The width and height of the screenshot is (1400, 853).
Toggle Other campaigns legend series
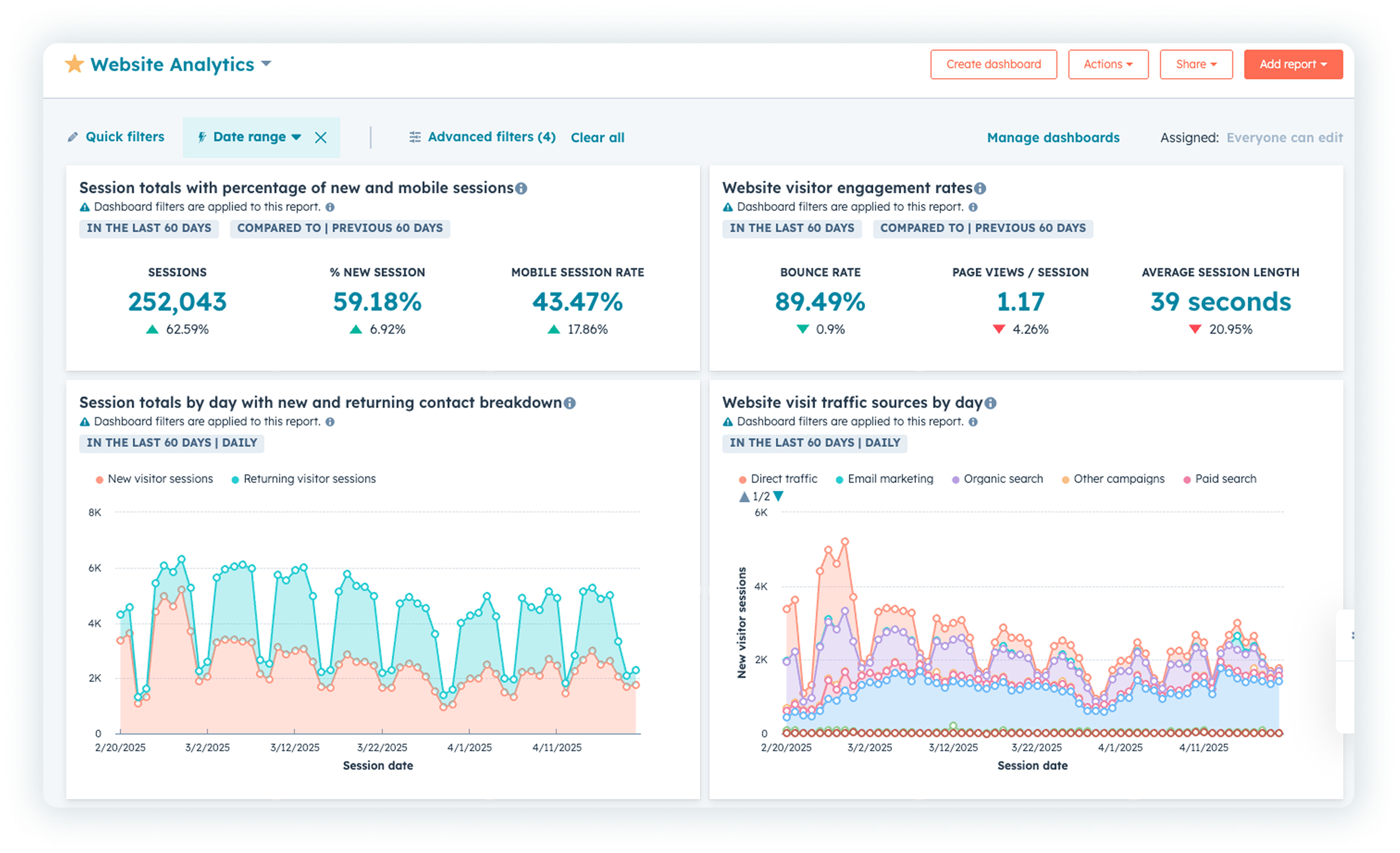point(1113,479)
